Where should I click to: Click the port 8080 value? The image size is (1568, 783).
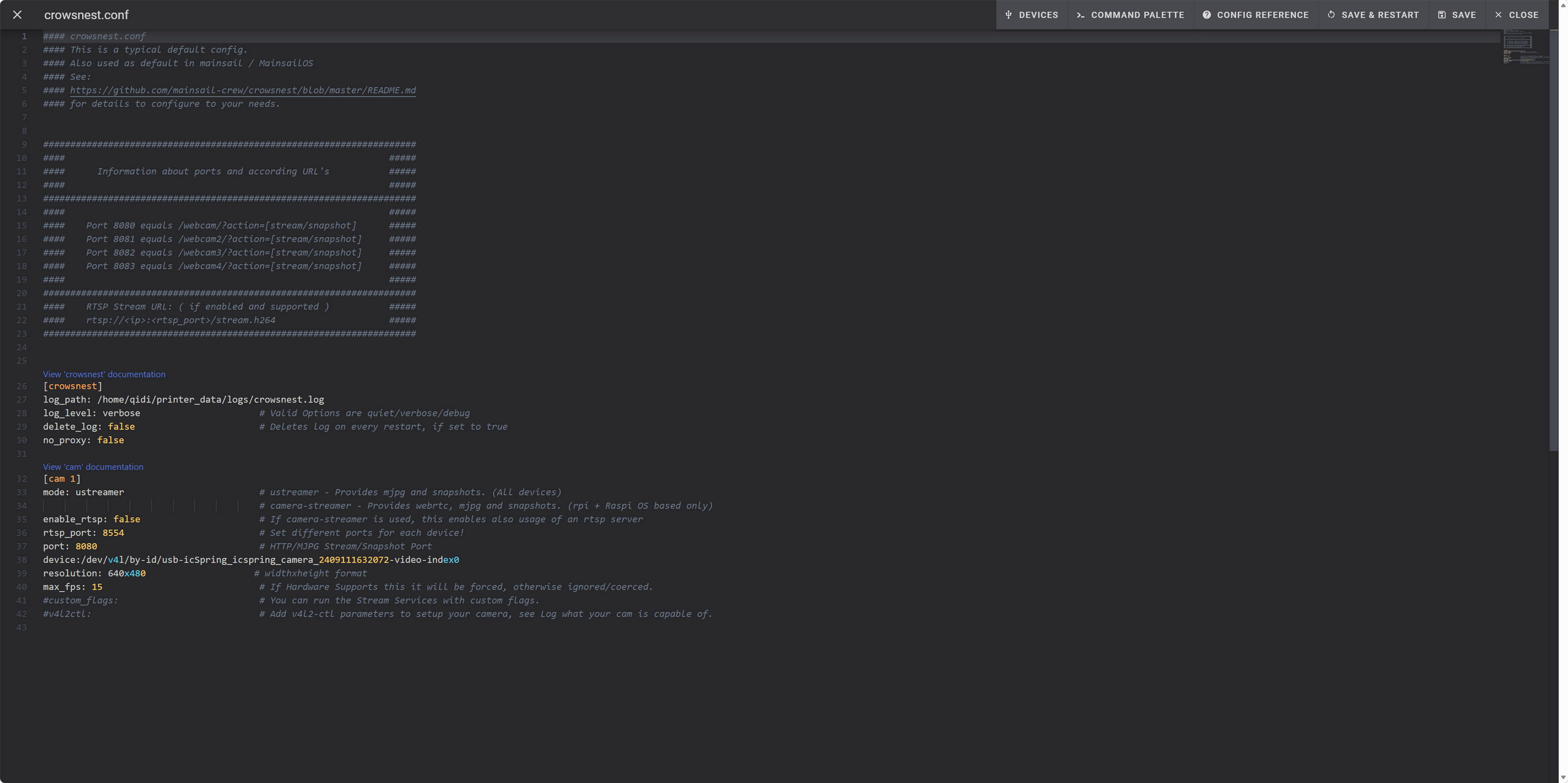[x=86, y=546]
